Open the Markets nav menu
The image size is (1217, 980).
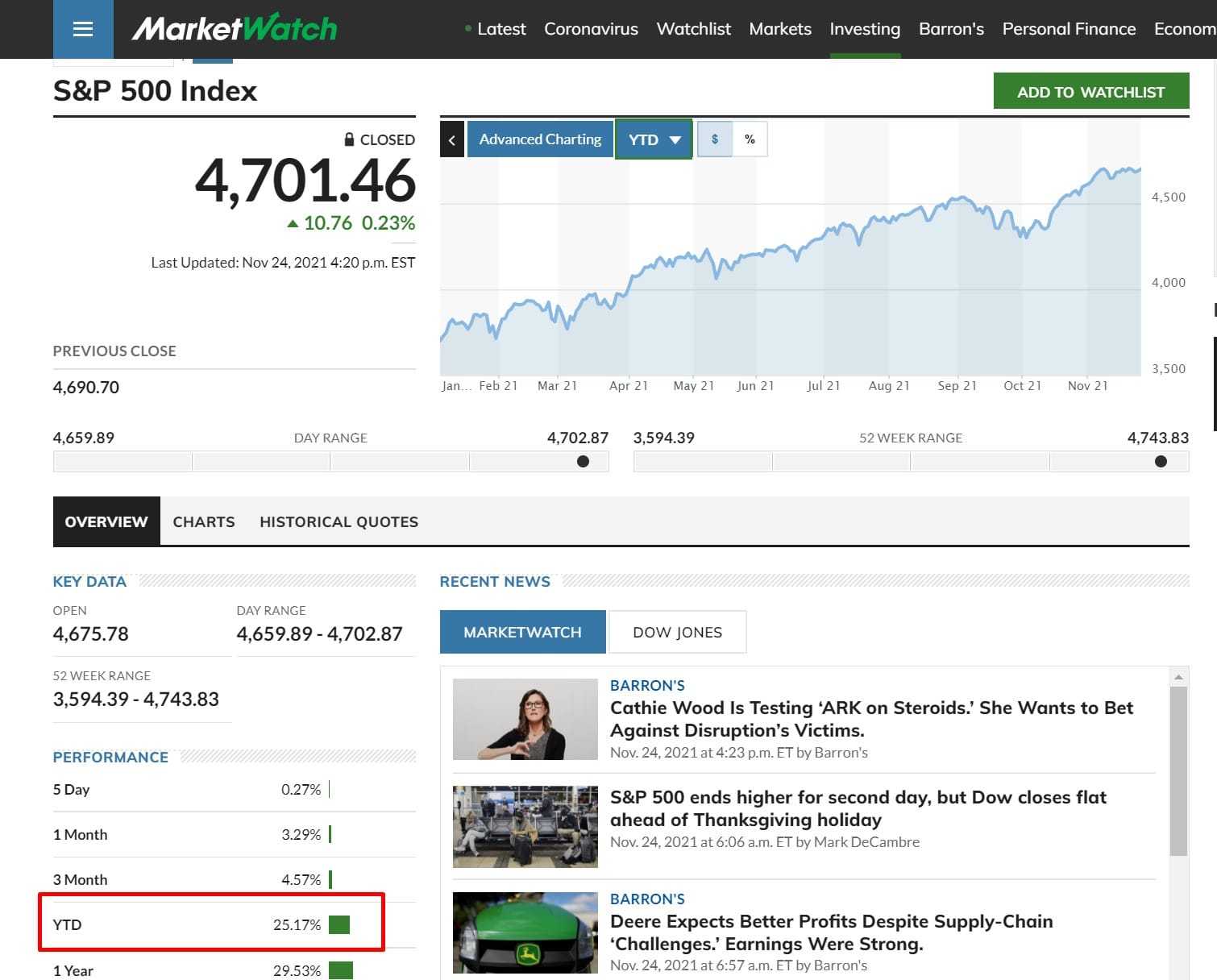[779, 29]
